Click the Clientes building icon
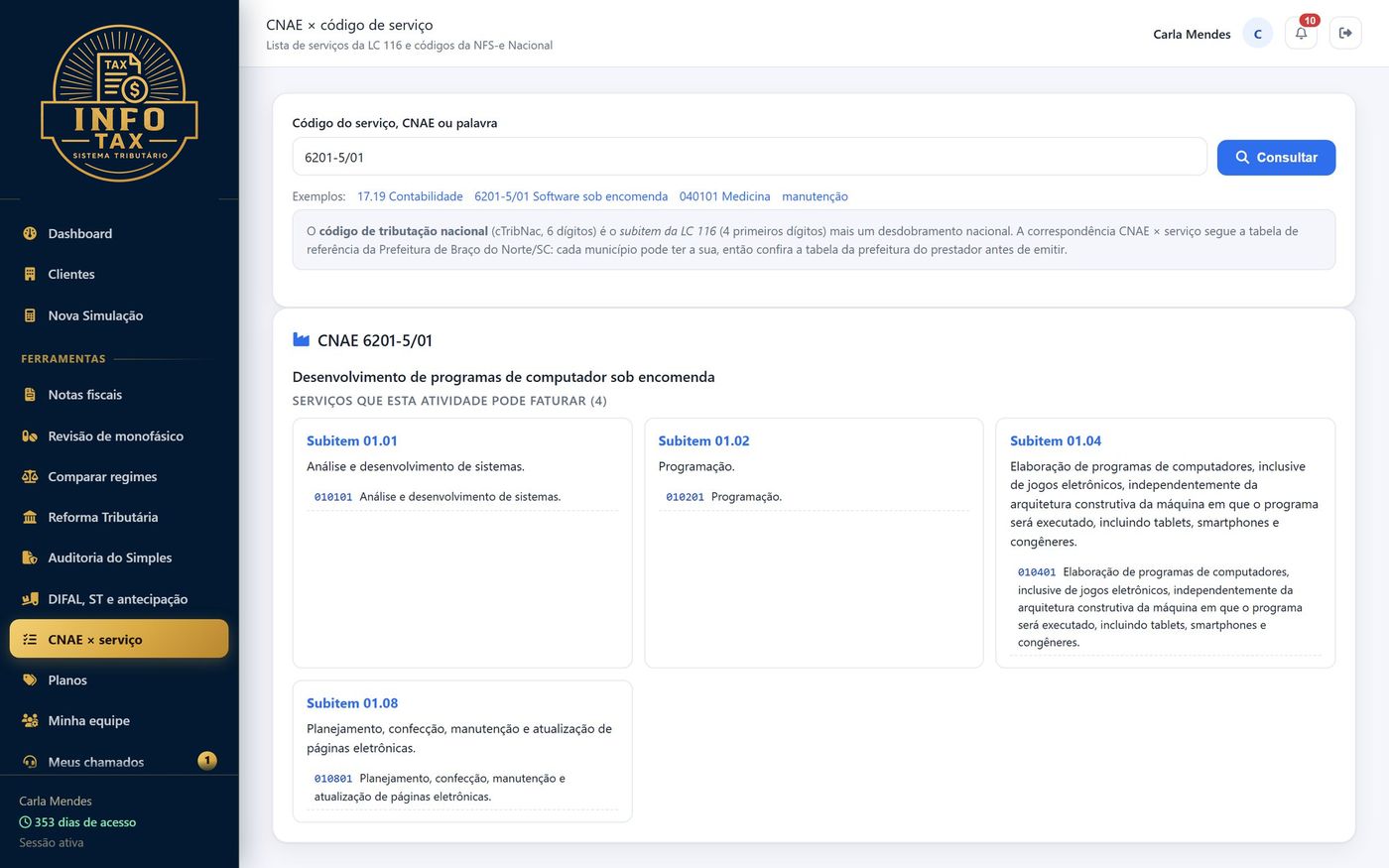Screen dimensions: 1389x868 30,275
